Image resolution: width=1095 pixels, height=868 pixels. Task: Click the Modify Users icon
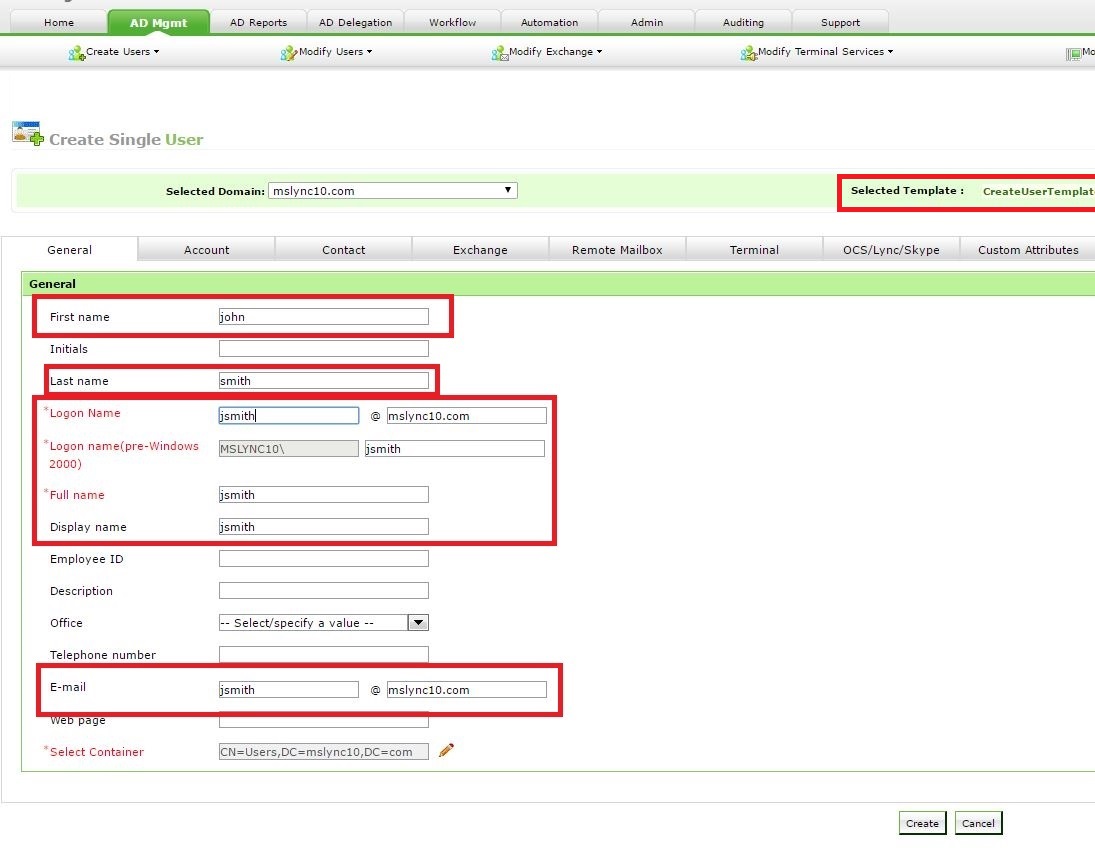(288, 53)
